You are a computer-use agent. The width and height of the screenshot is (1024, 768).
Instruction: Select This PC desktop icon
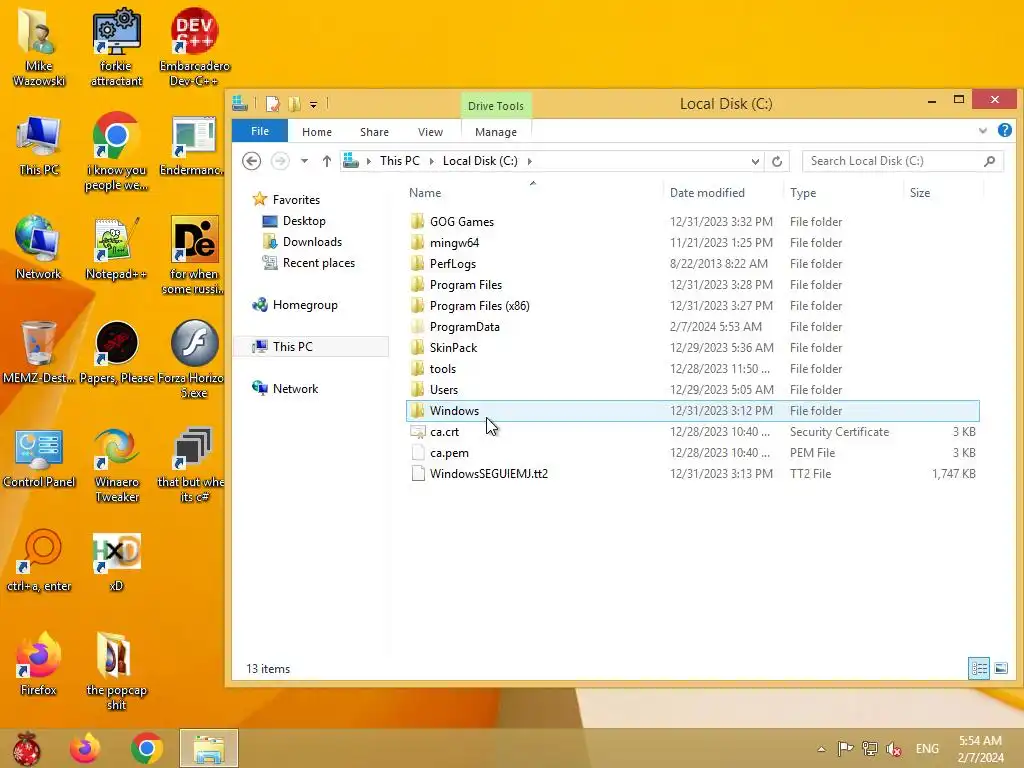tap(39, 145)
